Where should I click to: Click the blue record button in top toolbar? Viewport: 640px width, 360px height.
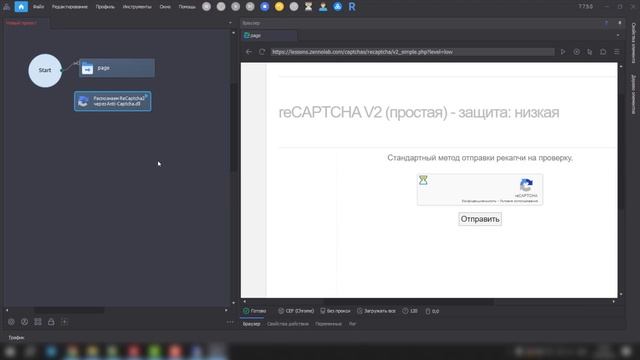click(264, 7)
